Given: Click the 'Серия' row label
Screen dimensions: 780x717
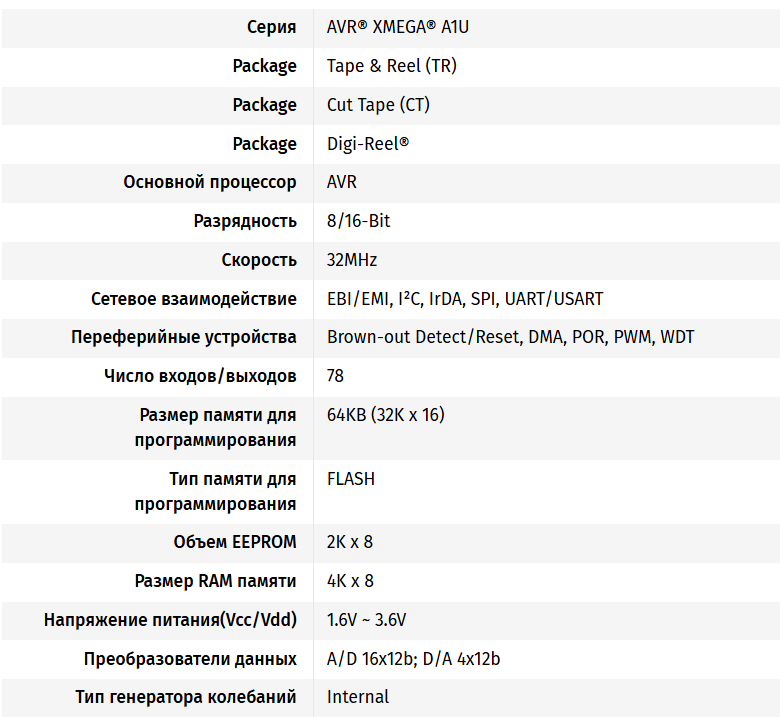Looking at the screenshot, I should point(271,27).
